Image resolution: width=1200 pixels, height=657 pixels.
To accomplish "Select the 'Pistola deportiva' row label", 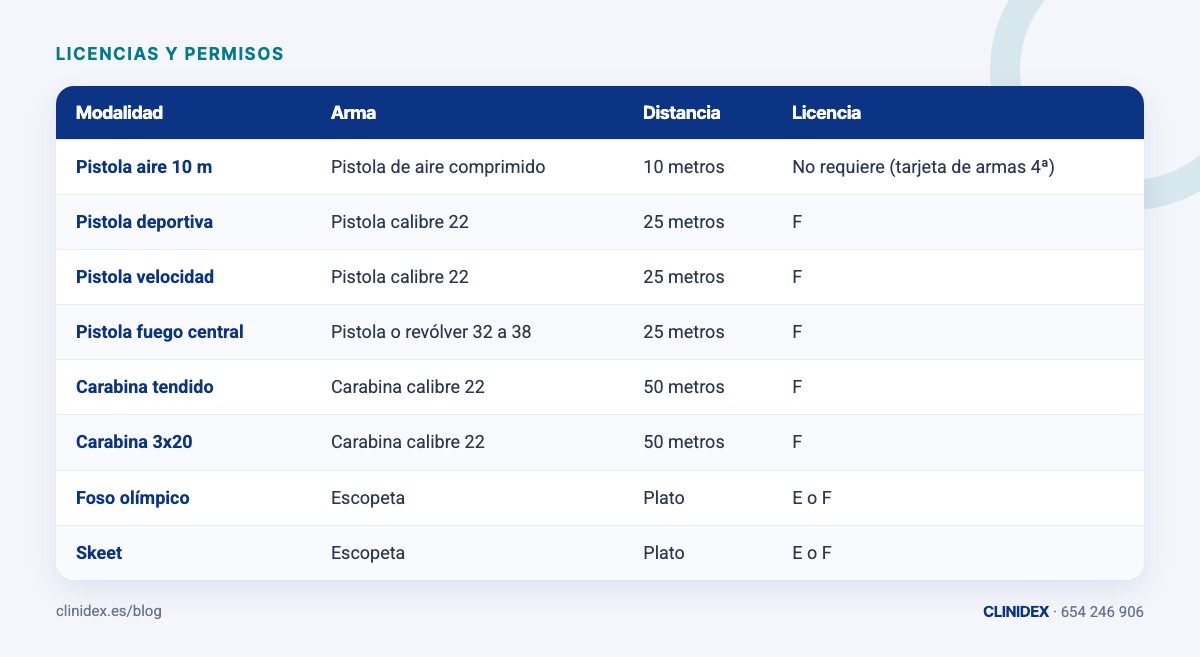I will (x=144, y=222).
